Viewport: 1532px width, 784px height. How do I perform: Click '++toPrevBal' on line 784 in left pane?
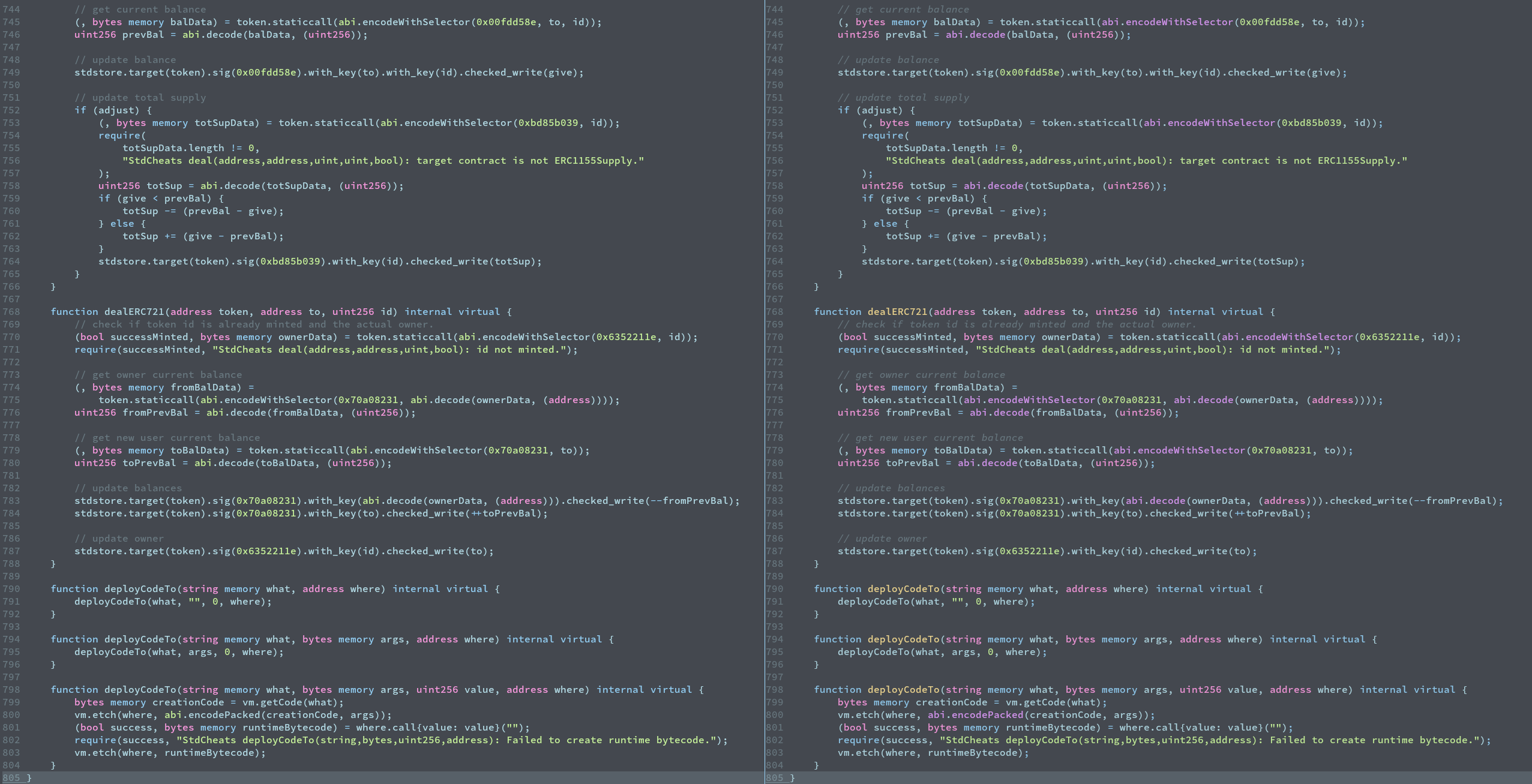(503, 513)
